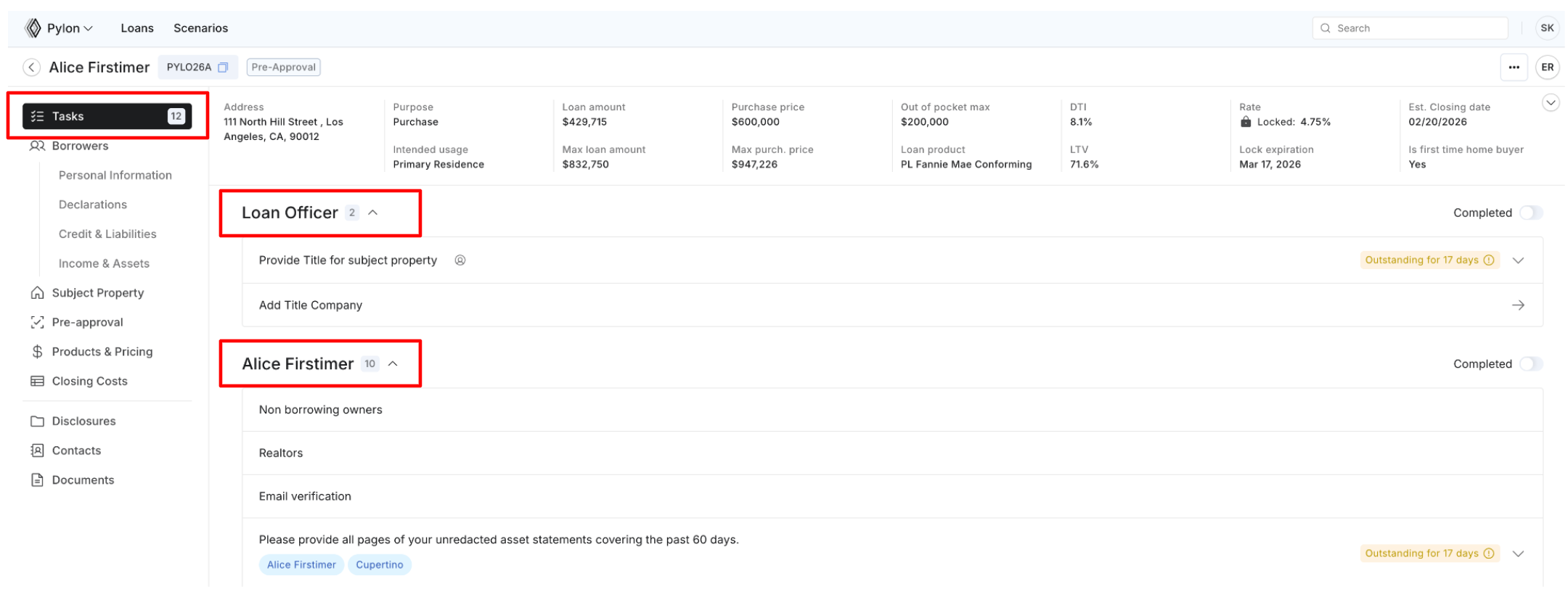Viewport: 1568px width, 589px height.
Task: Click the rate lock padlock icon
Action: [1246, 122]
